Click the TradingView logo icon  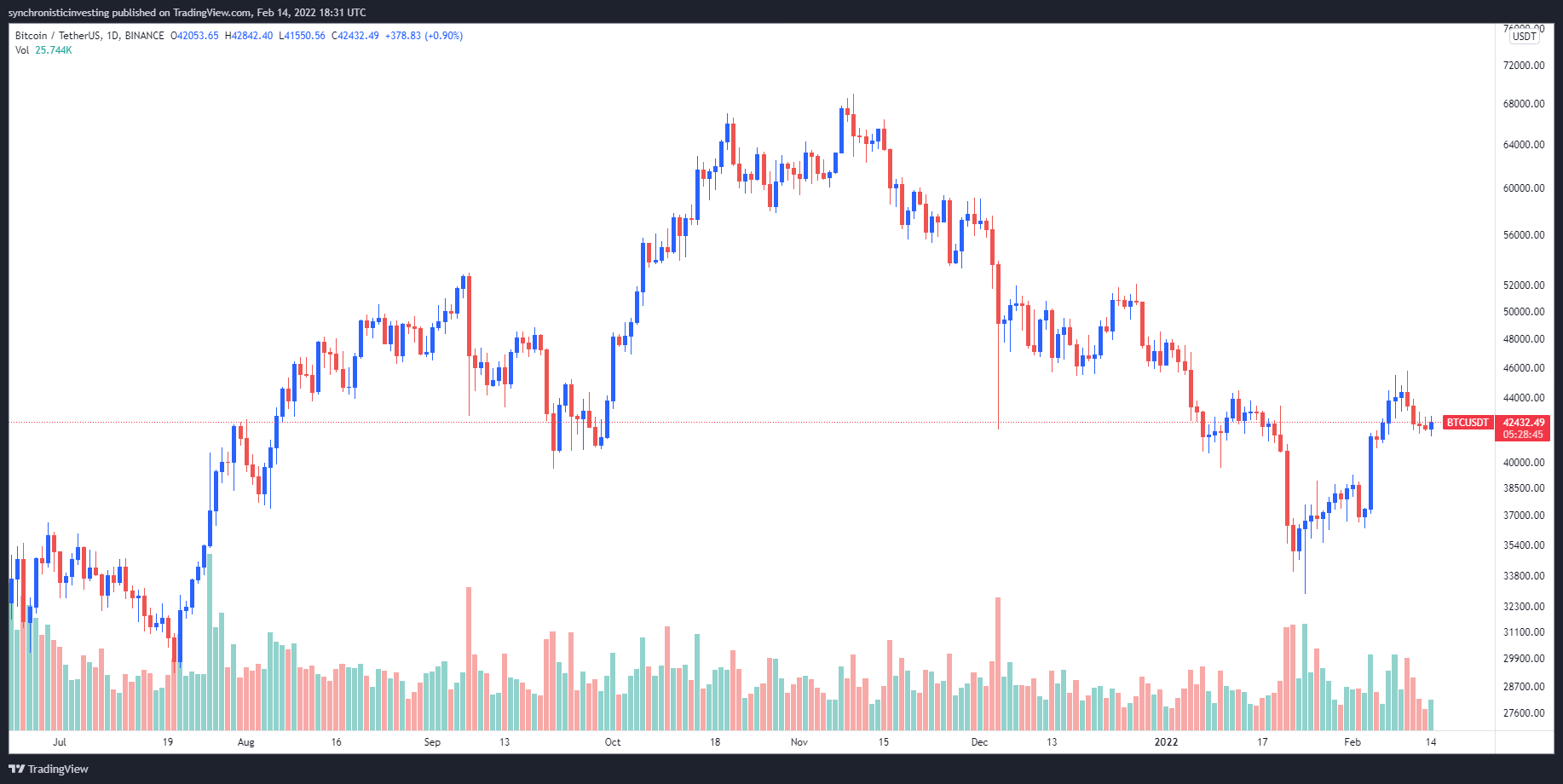click(16, 769)
